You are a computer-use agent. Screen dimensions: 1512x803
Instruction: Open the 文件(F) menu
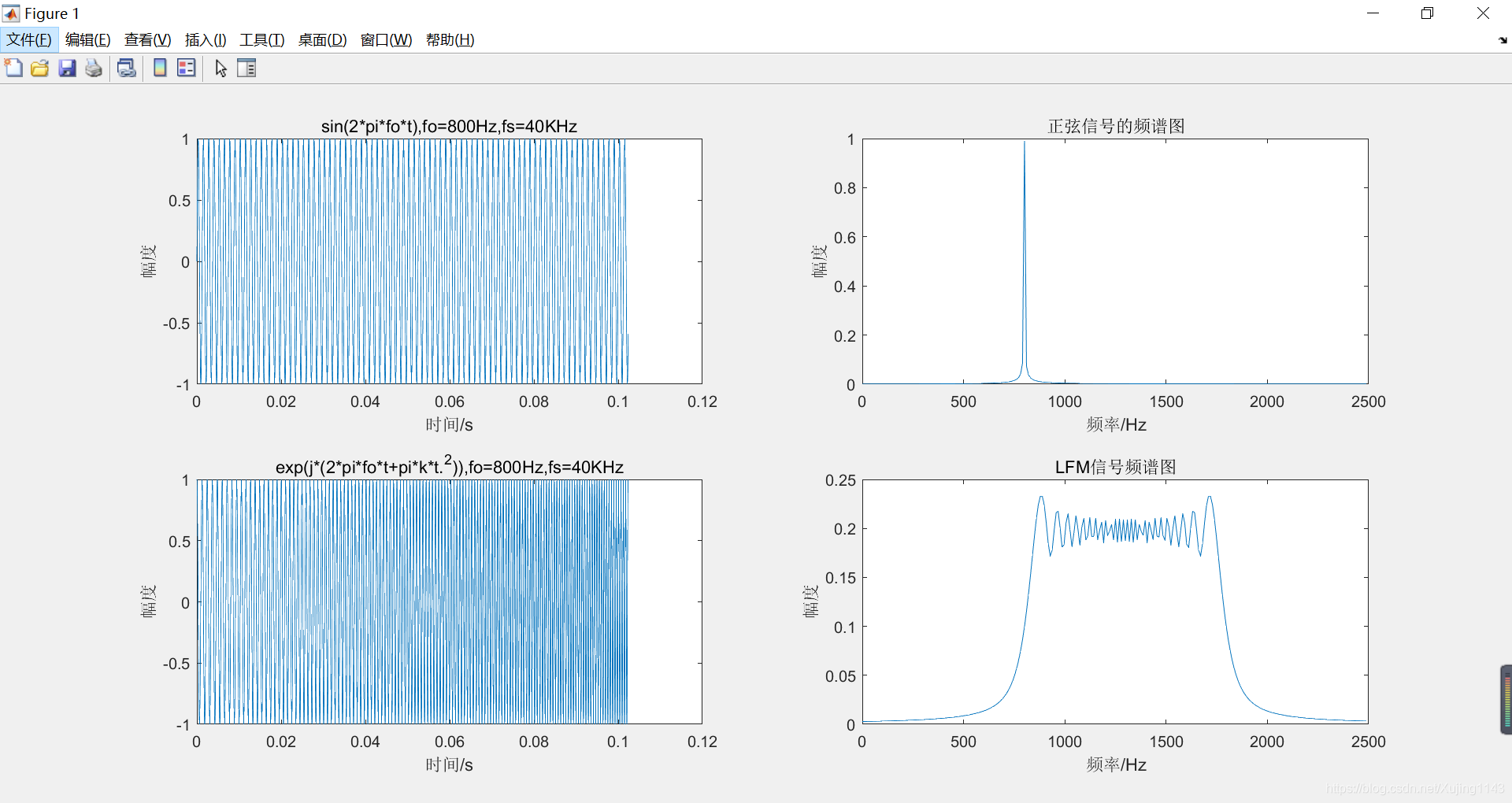[29, 40]
